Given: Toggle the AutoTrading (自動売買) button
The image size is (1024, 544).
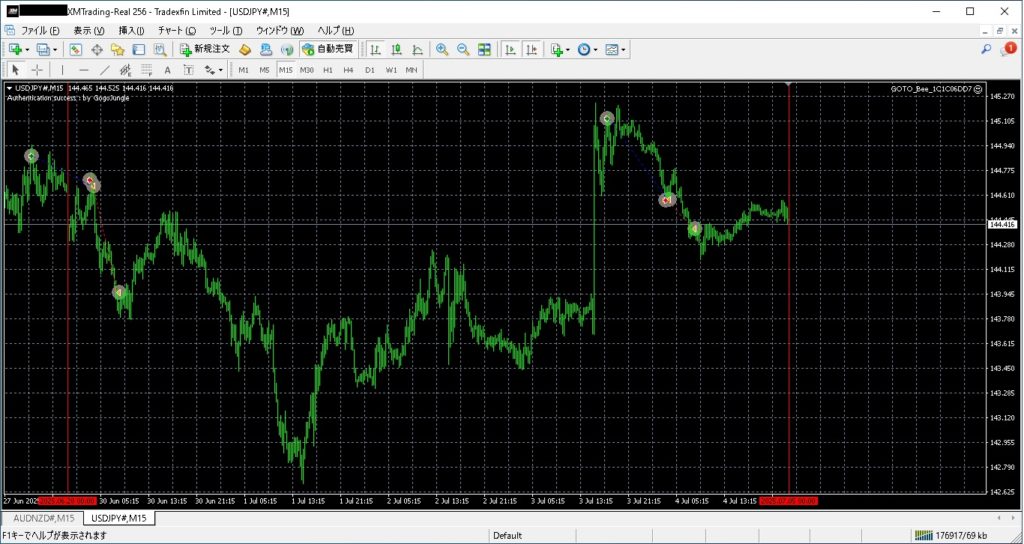Looking at the screenshot, I should tap(328, 49).
